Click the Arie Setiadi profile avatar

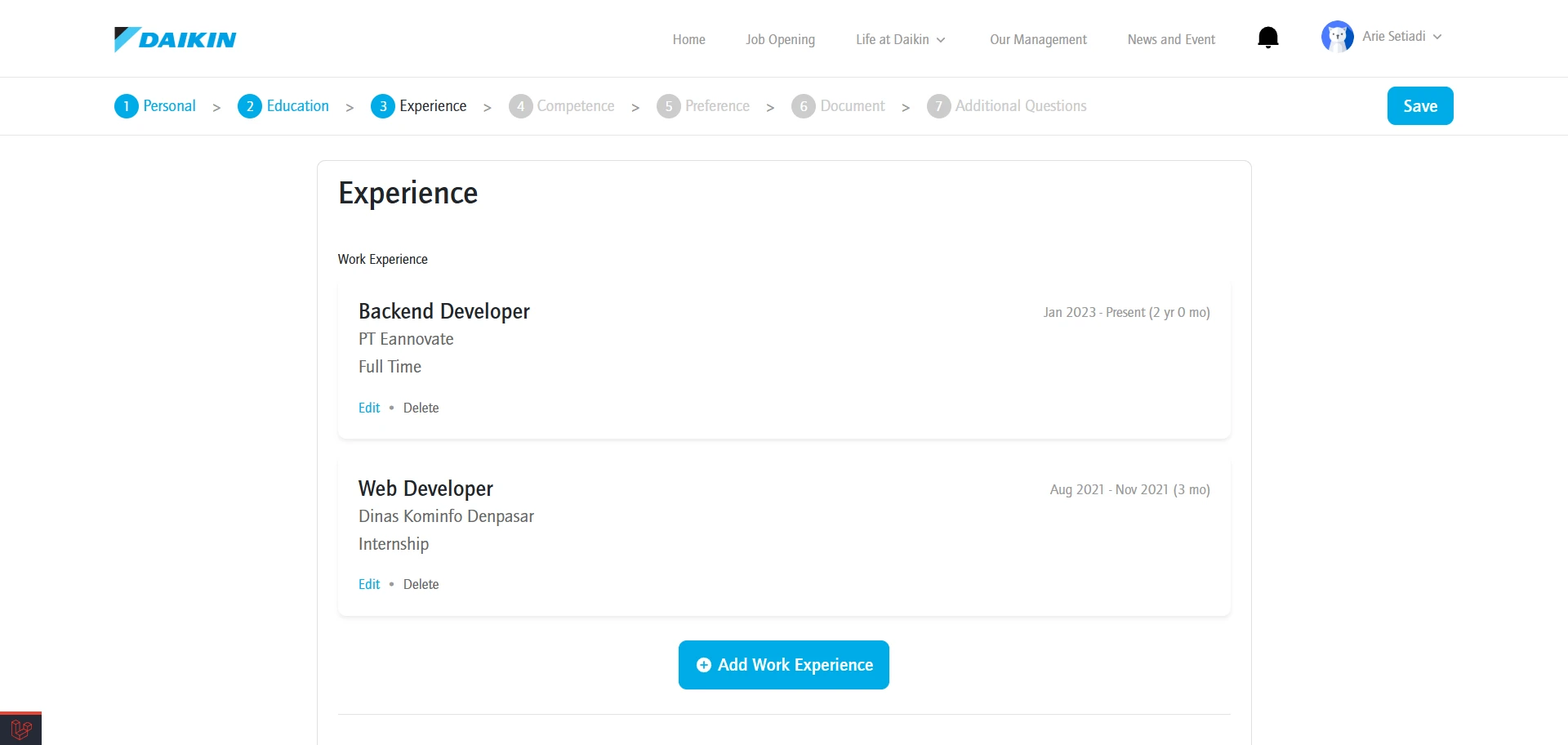[x=1337, y=36]
